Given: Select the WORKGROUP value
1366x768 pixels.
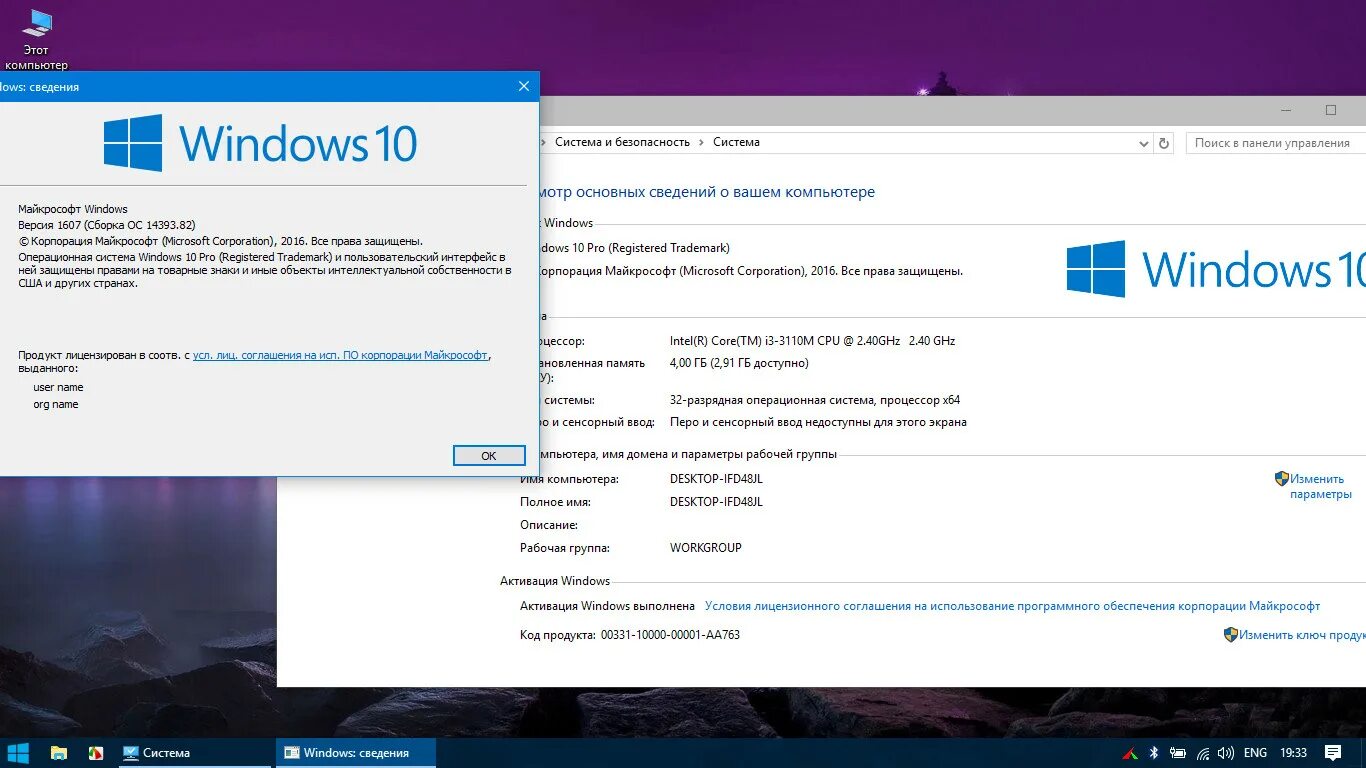Looking at the screenshot, I should (x=706, y=548).
